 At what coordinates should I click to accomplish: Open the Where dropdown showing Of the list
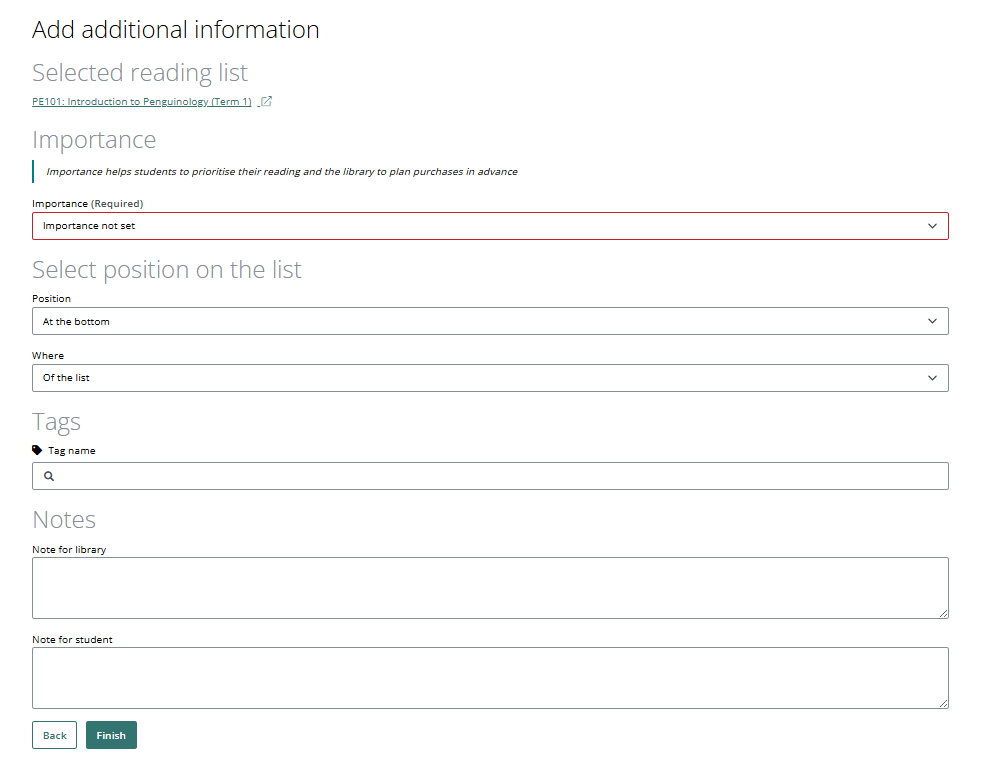pos(490,377)
